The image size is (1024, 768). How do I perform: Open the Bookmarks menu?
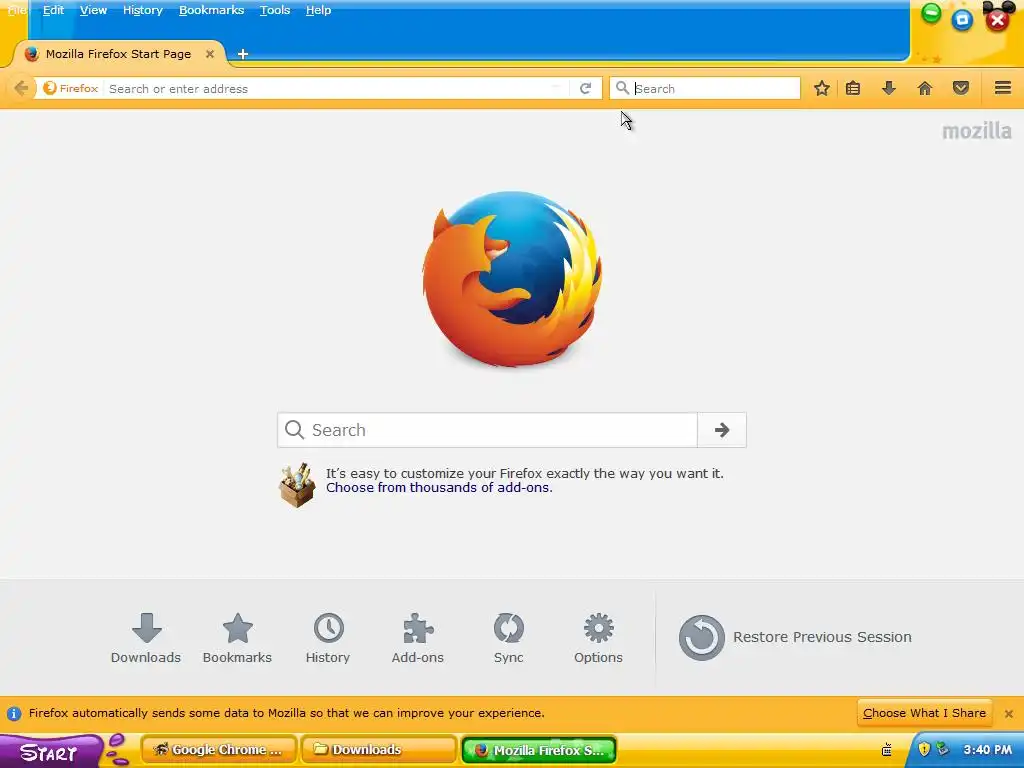click(212, 10)
